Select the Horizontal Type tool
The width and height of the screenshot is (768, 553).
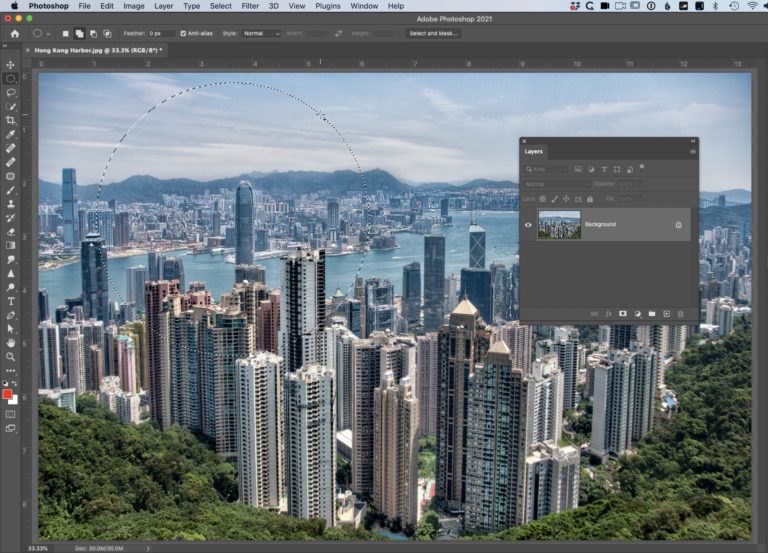[10, 301]
